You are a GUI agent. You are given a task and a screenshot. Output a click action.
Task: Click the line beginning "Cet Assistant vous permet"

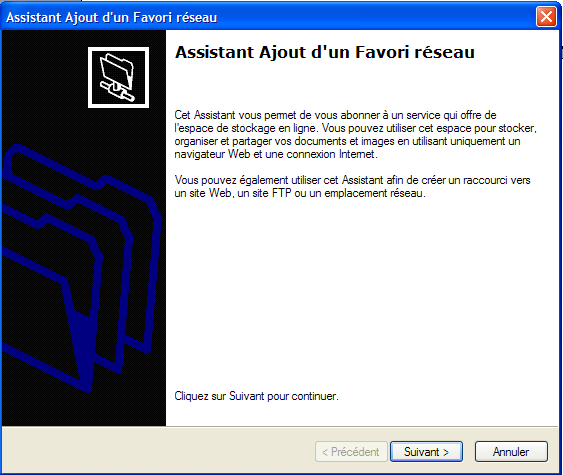tap(335, 115)
